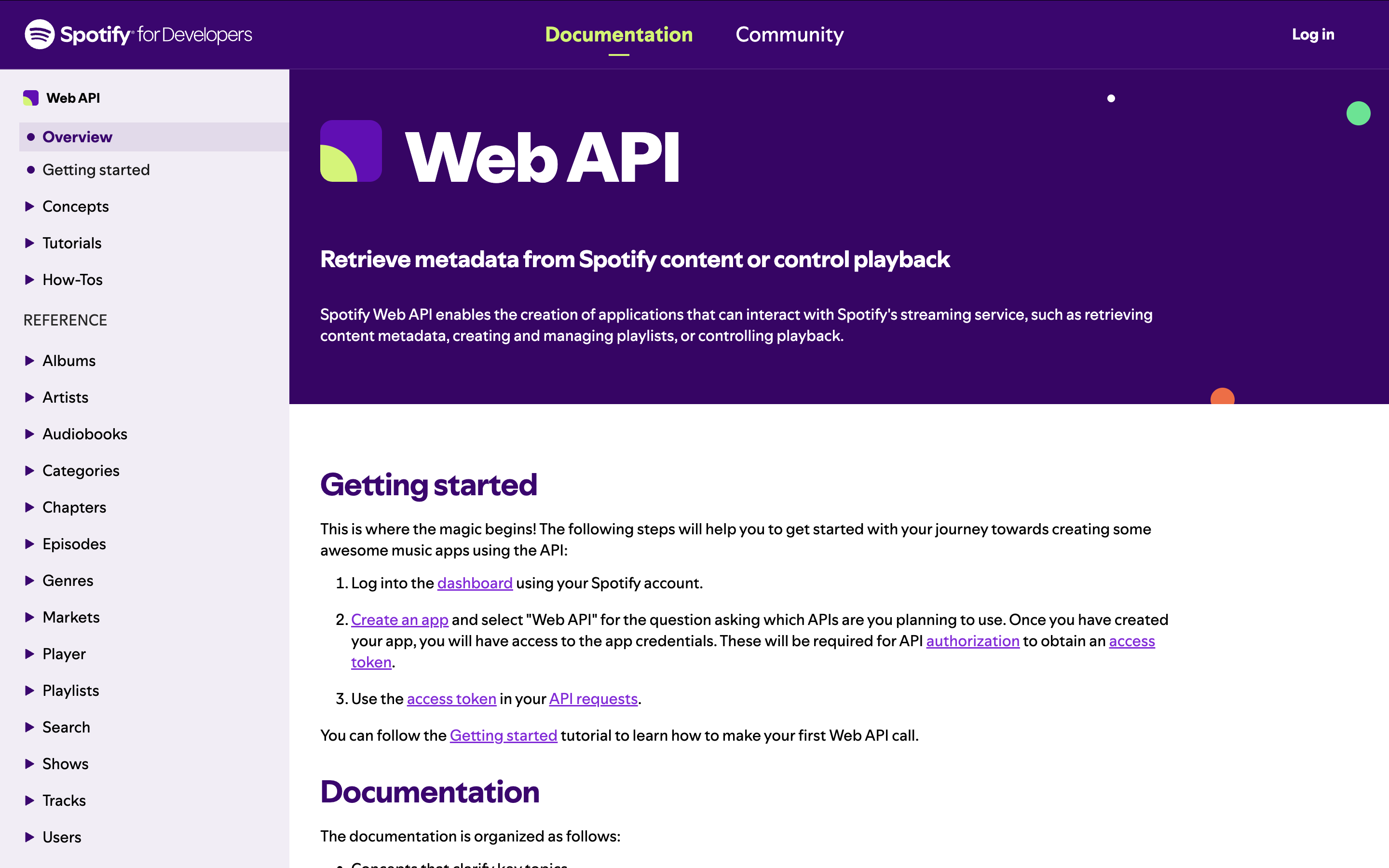Viewport: 1389px width, 868px height.
Task: Click the Web API sidebar title text
Action: click(73, 98)
